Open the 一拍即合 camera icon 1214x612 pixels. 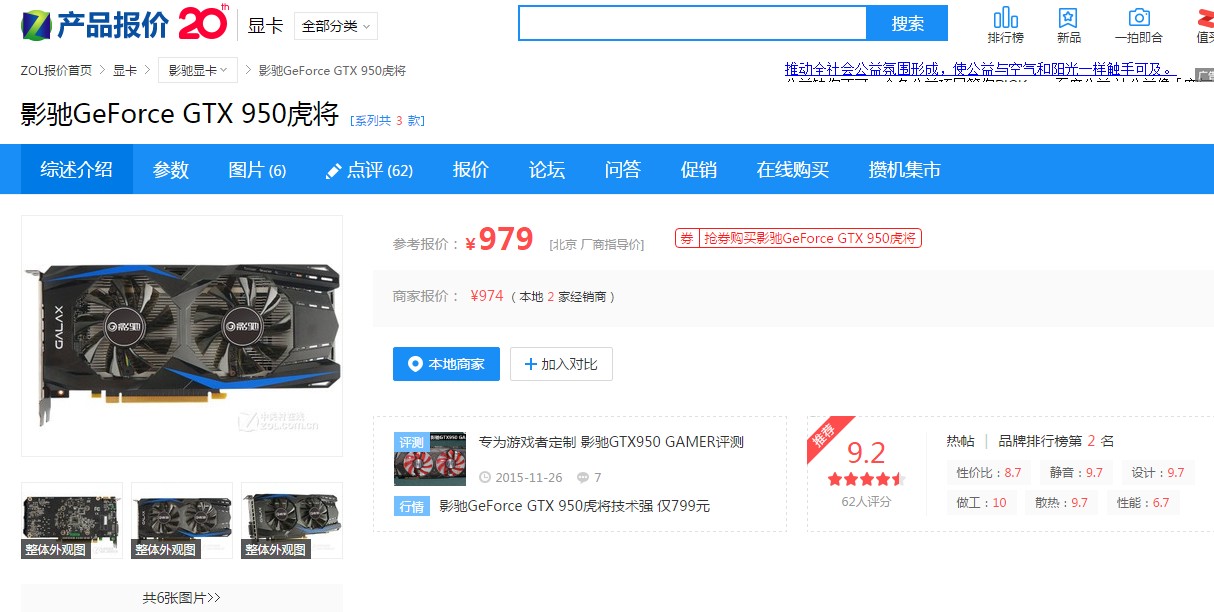[x=1139, y=18]
